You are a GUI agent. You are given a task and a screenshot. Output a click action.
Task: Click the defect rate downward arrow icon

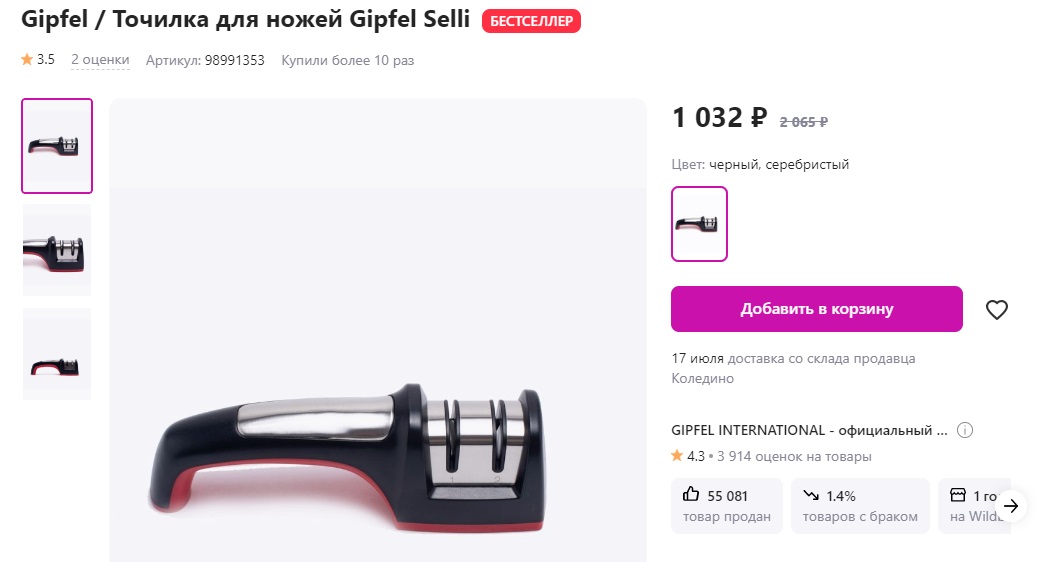click(x=811, y=495)
